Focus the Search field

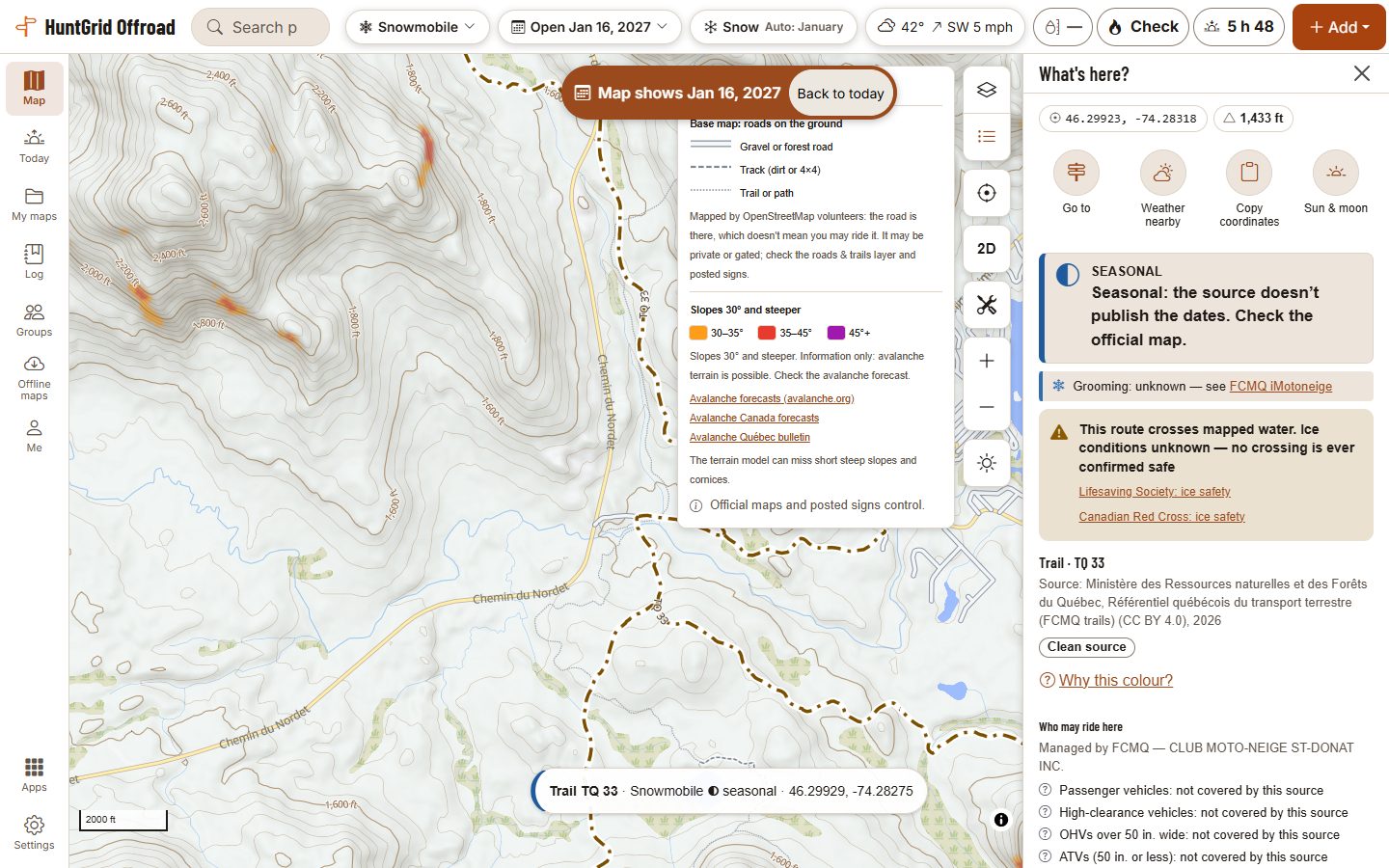tap(260, 27)
